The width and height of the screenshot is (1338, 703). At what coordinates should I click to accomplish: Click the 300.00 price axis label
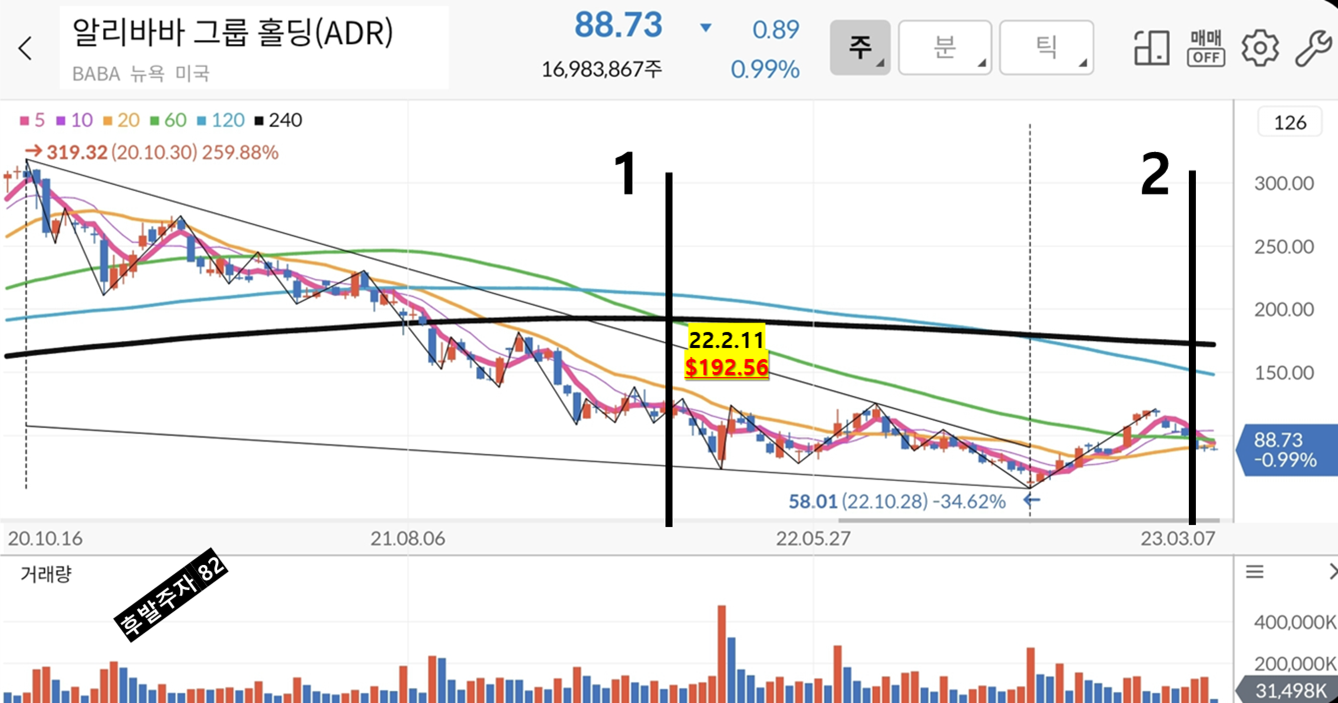pos(1284,183)
